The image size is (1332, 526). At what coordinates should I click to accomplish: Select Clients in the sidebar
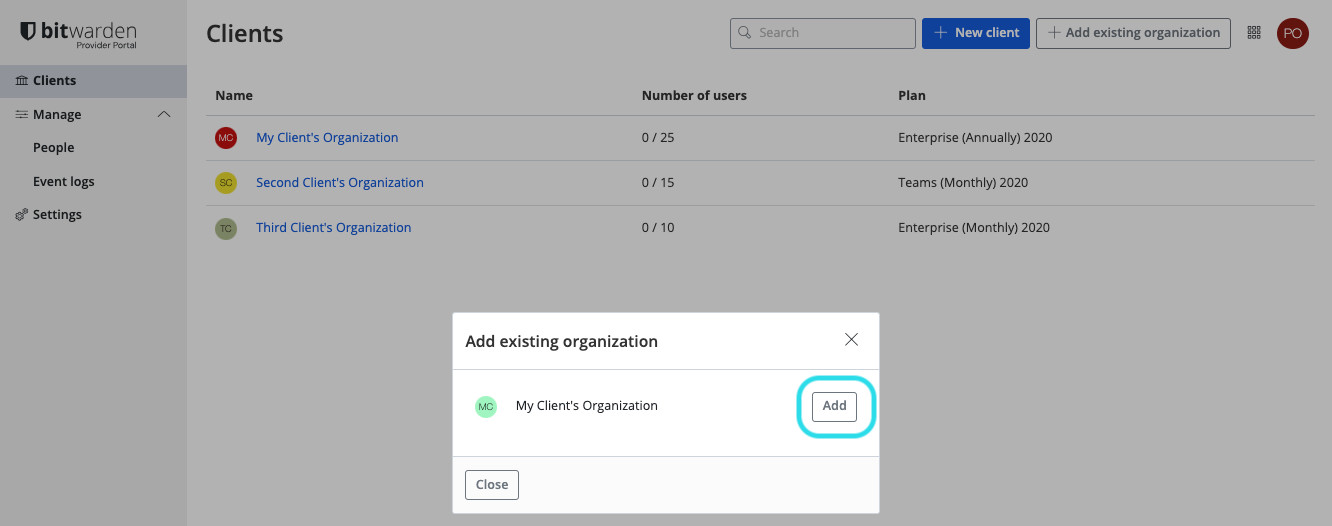click(x=54, y=80)
